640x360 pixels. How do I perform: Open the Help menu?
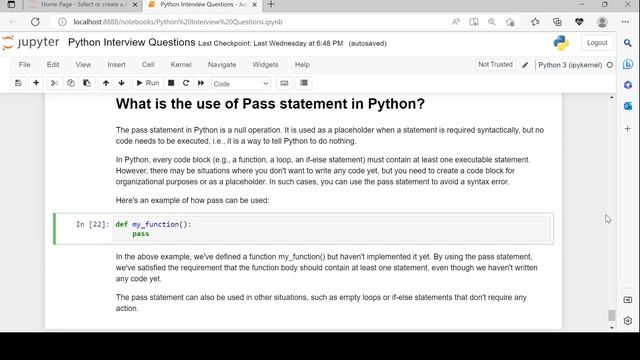302,64
